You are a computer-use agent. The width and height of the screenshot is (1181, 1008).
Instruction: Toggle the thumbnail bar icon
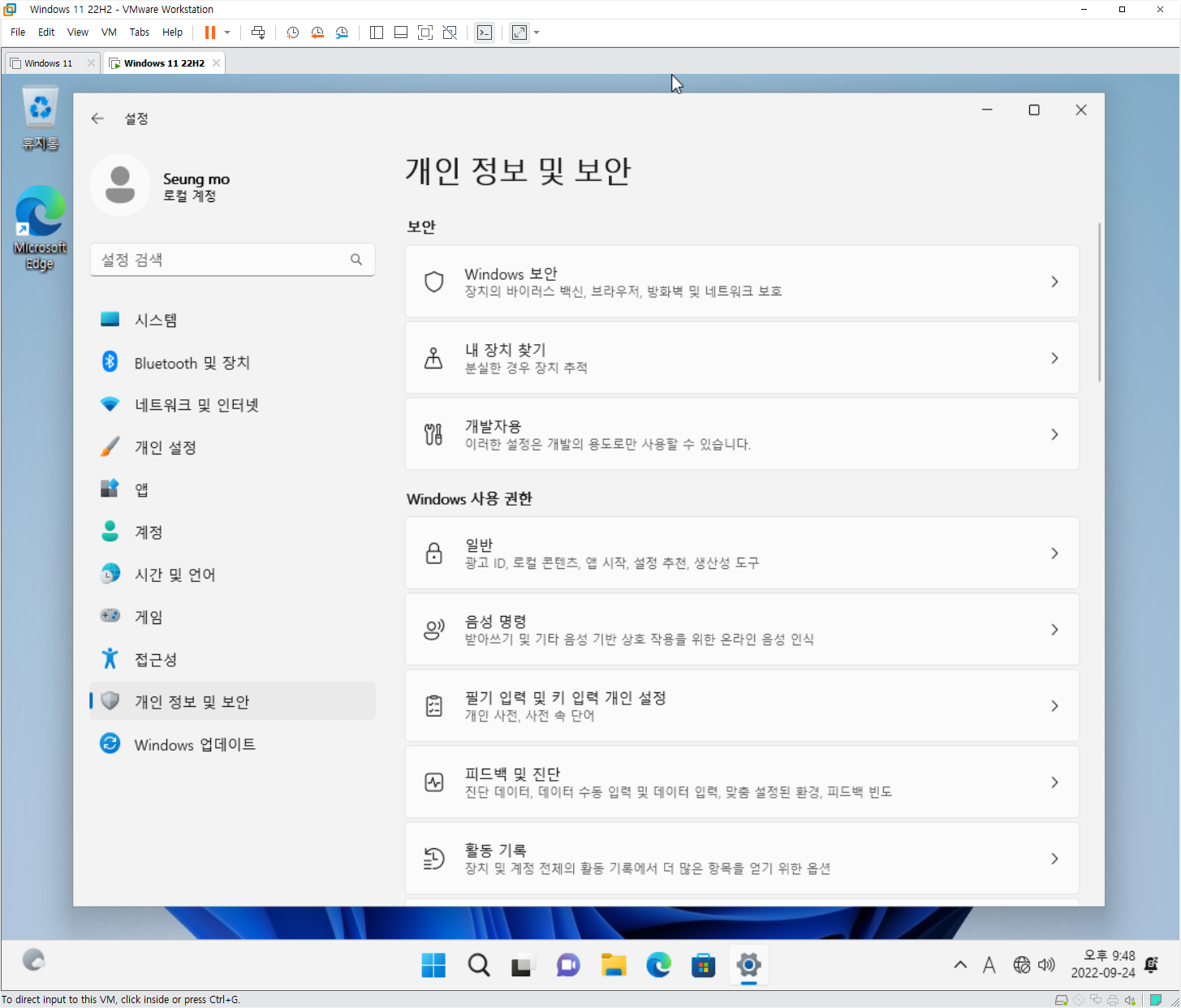pos(401,32)
